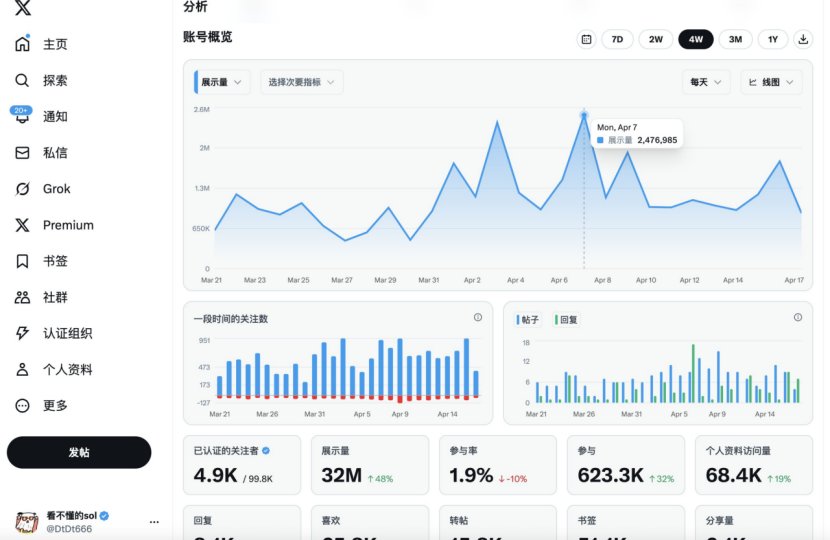The height and width of the screenshot is (540, 830).
Task: Open the calendar date picker icon
Action: click(x=586, y=39)
